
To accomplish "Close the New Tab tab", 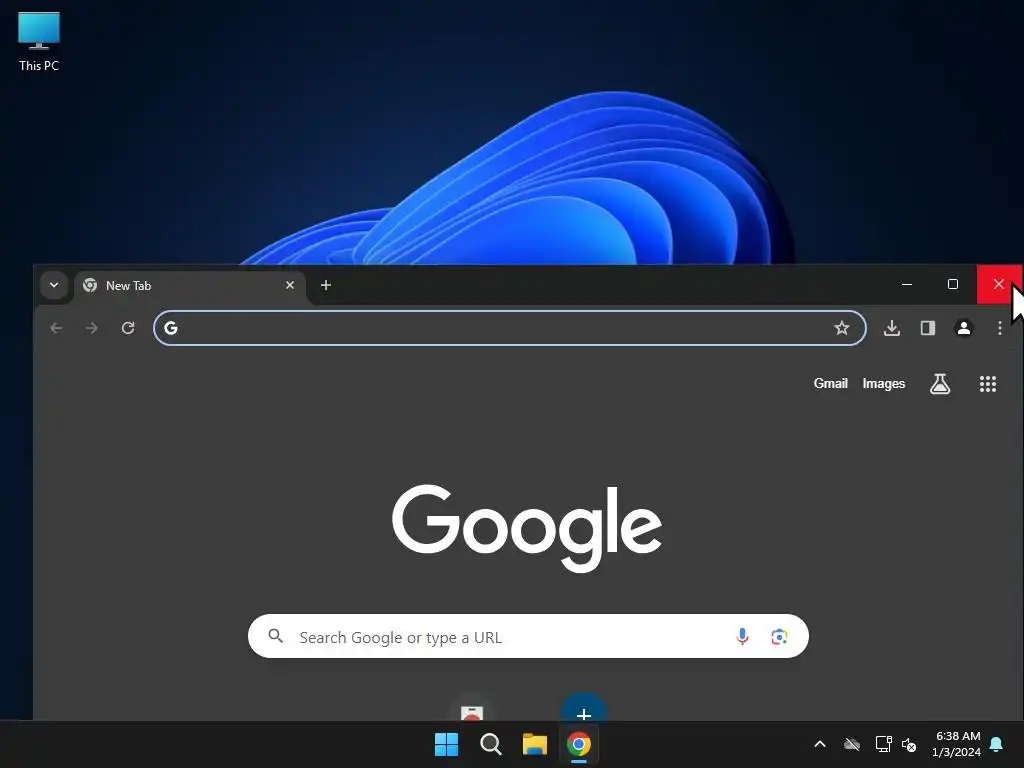I will [290, 285].
